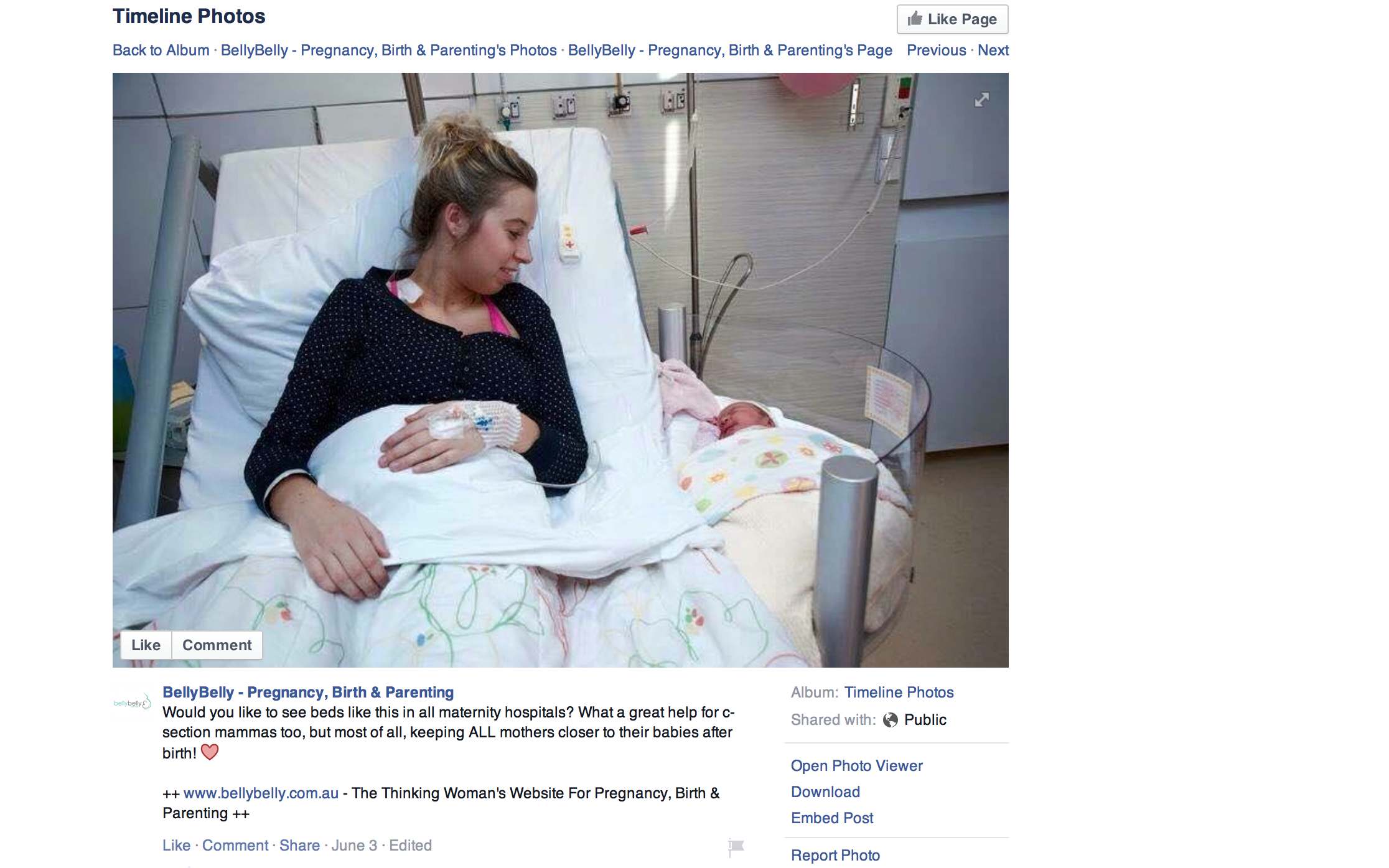Open the Timeline Photos album link

point(899,693)
